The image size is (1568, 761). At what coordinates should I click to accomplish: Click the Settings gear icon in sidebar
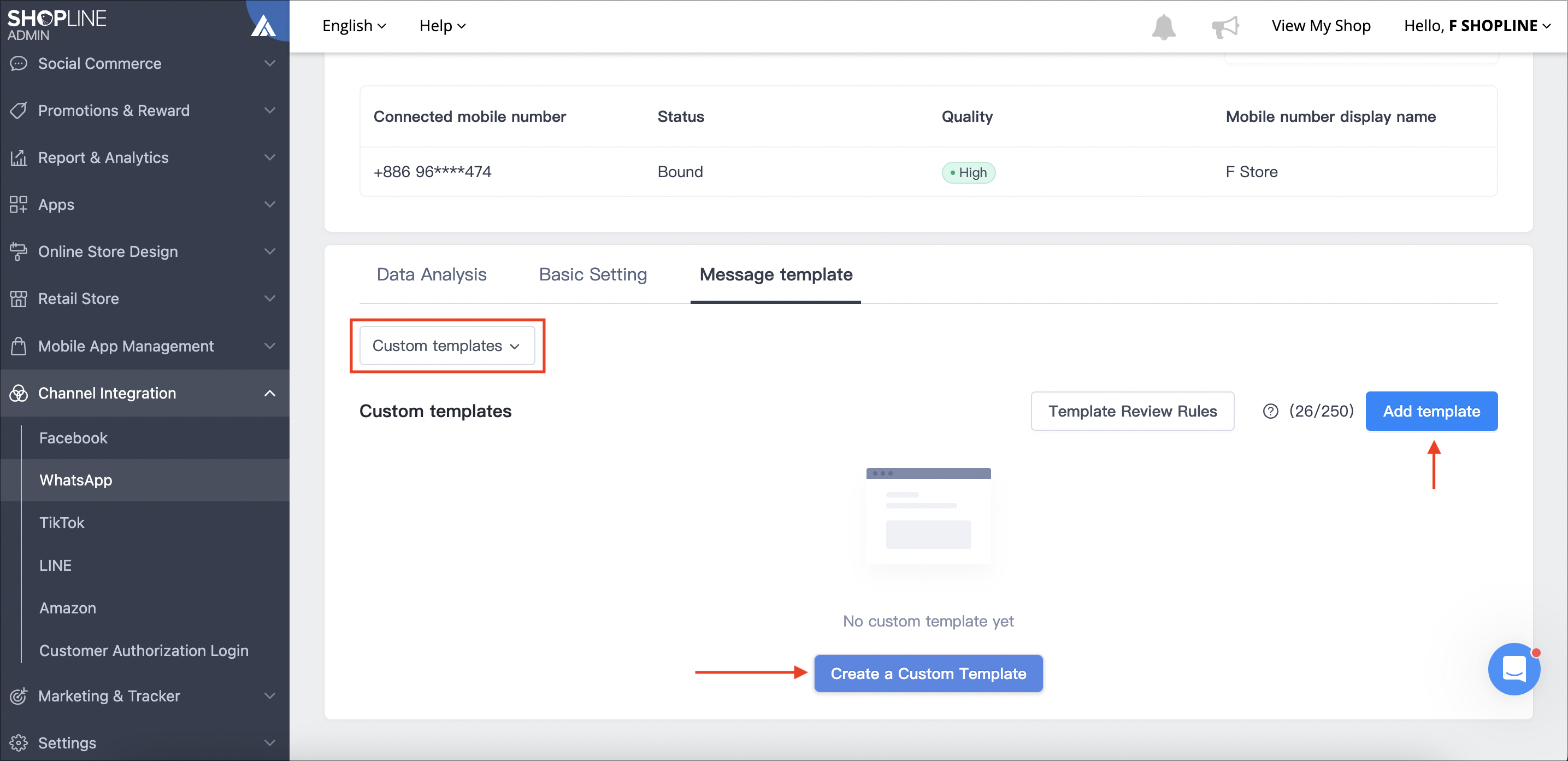pyautogui.click(x=18, y=743)
